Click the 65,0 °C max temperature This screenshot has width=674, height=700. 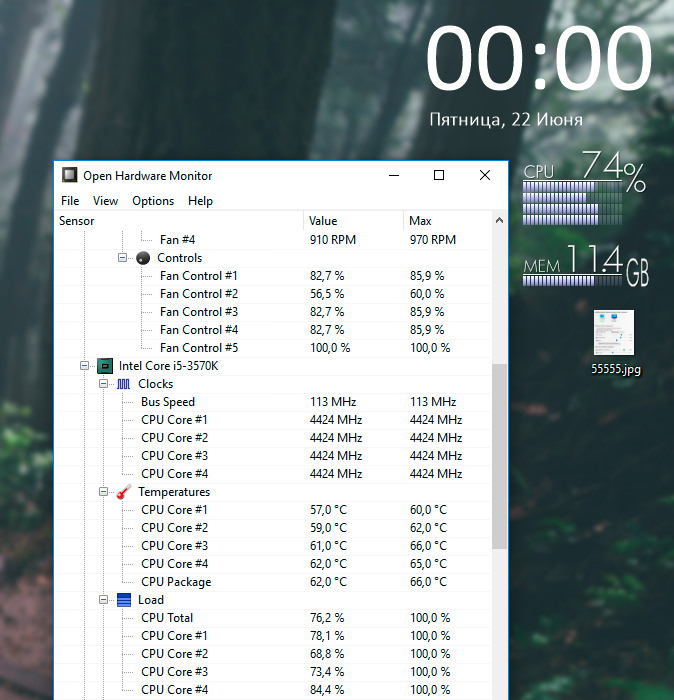(428, 564)
